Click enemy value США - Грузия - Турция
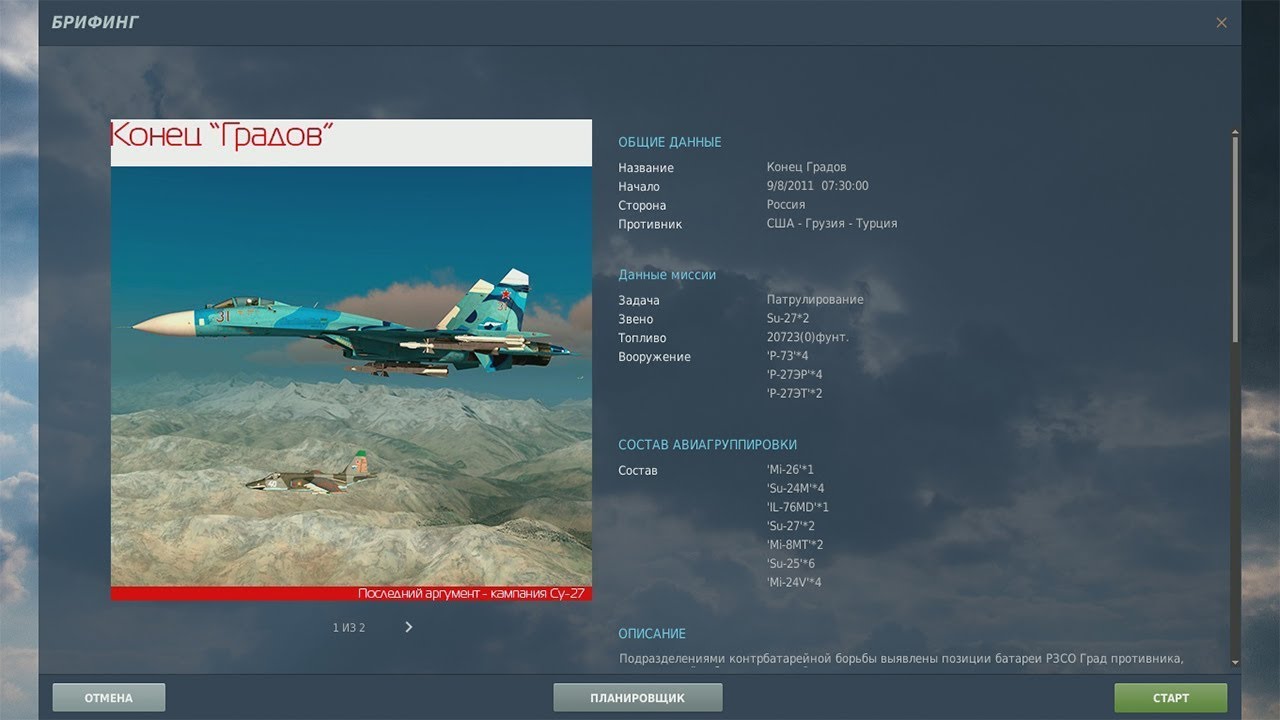This screenshot has width=1280, height=720. 832,223
